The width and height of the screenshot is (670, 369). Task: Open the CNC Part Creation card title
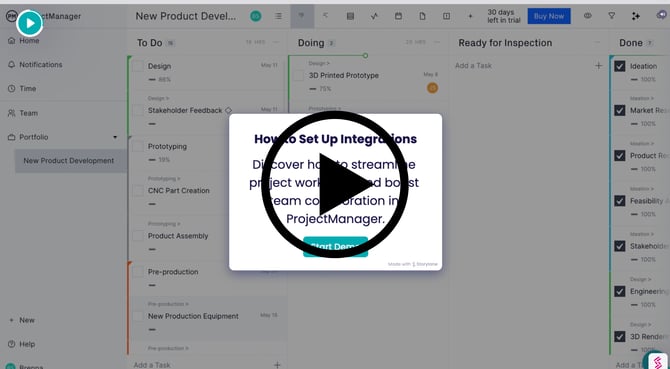coord(179,190)
